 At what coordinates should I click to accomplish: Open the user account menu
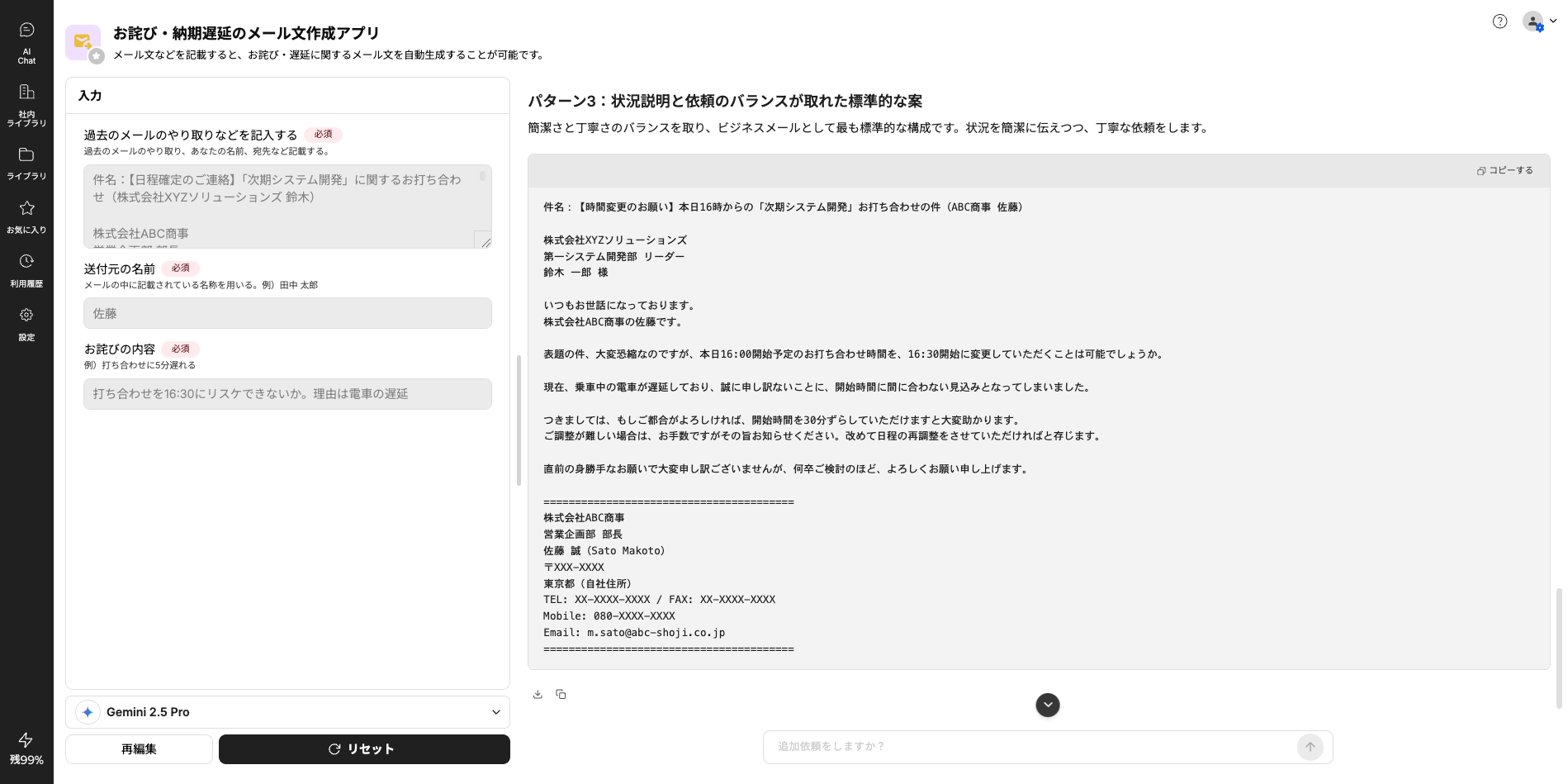tap(1539, 21)
